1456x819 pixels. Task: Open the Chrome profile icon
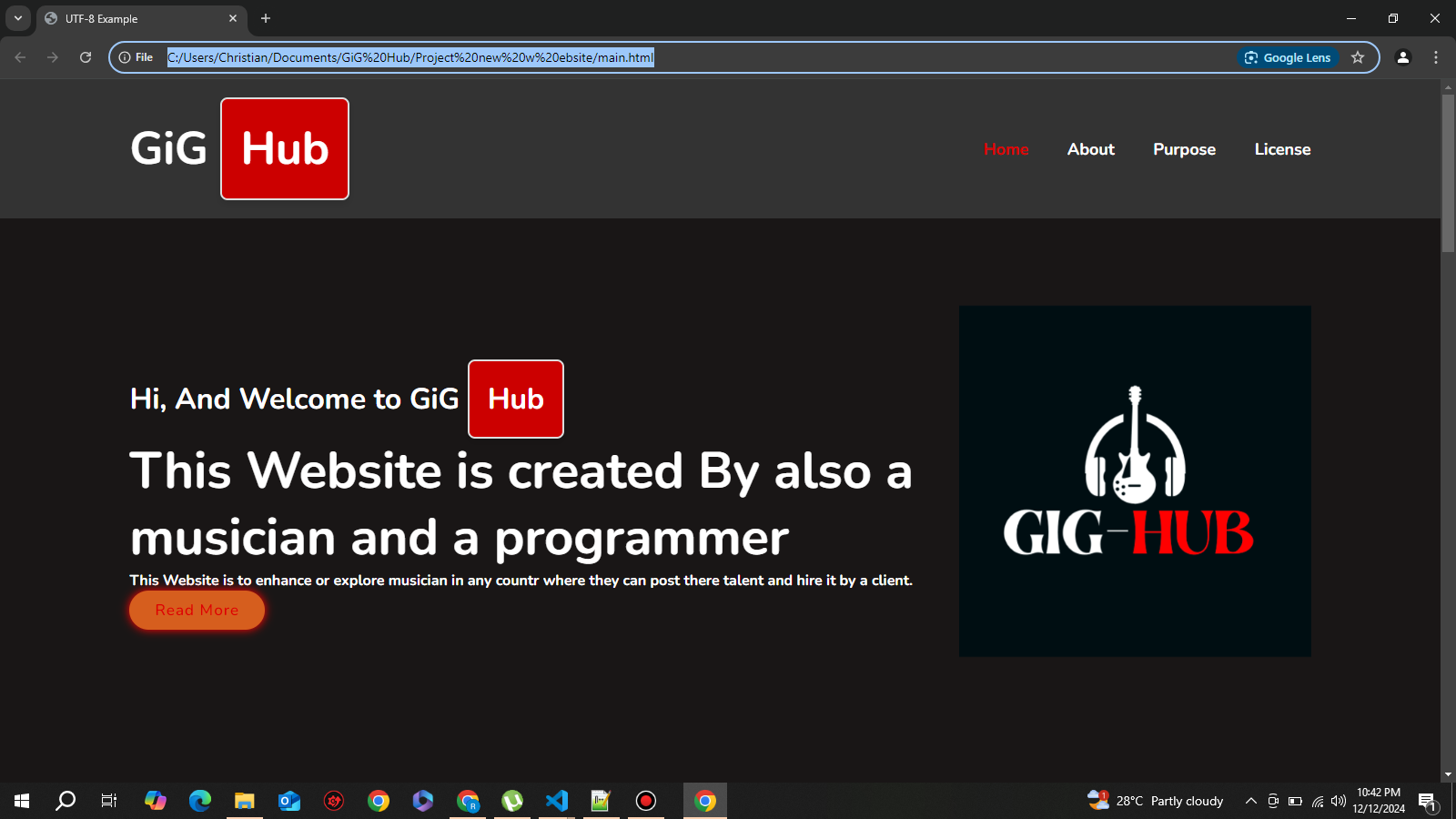[x=1402, y=57]
